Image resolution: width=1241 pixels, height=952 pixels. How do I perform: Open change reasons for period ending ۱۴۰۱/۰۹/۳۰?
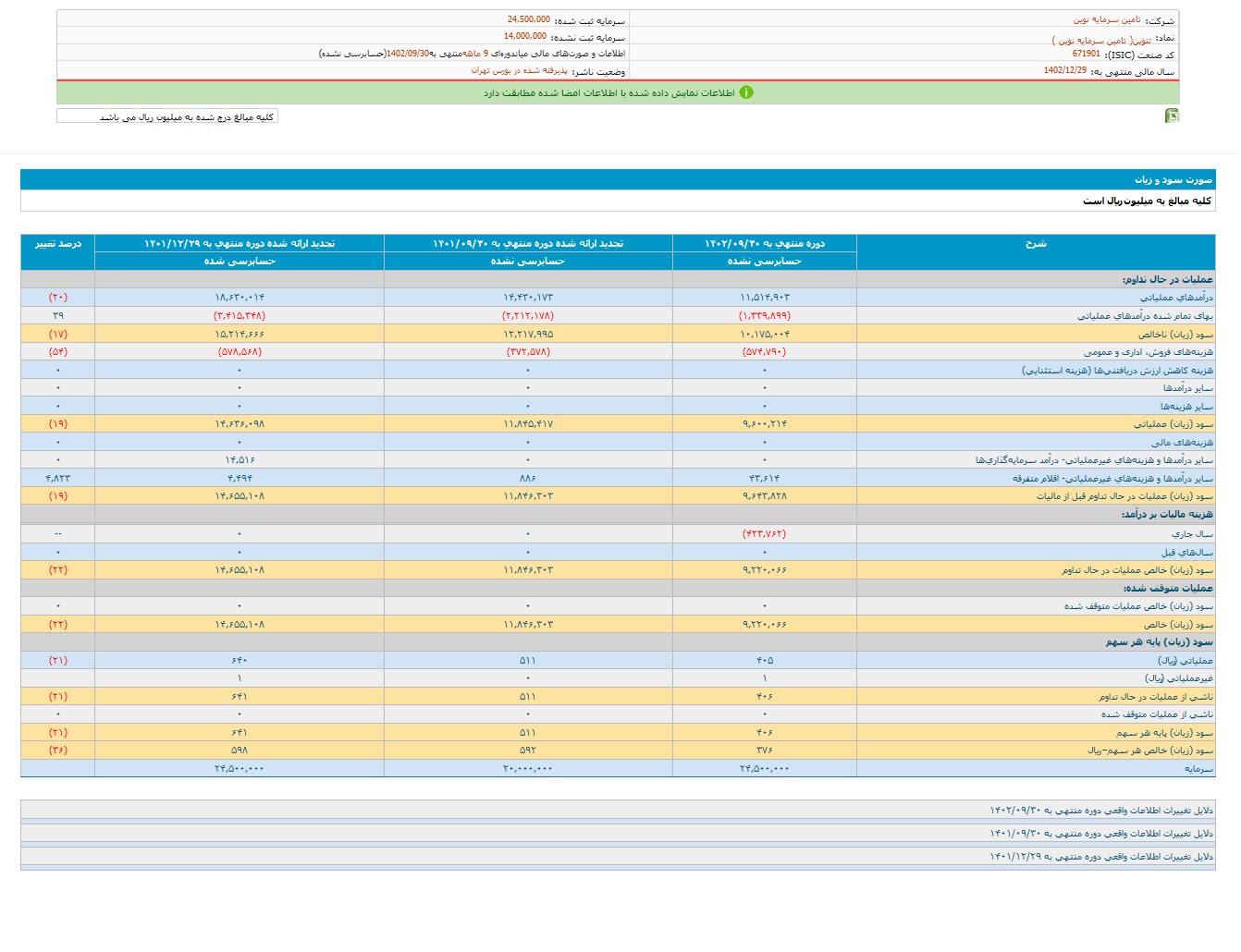pos(1100,834)
